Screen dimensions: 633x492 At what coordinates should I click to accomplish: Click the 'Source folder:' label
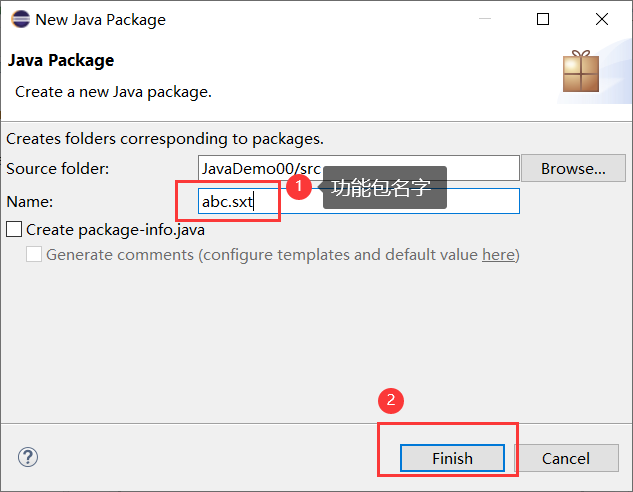click(x=58, y=168)
